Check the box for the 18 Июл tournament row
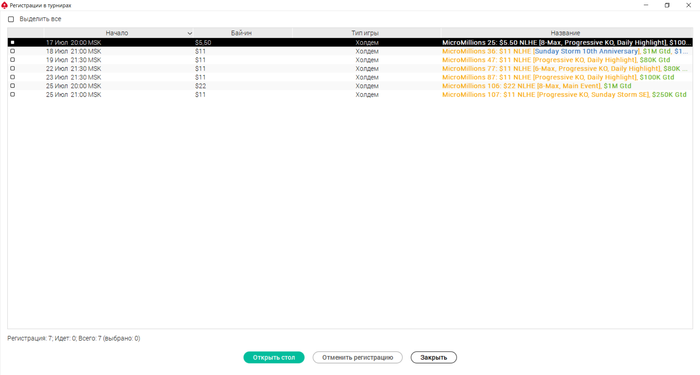The image size is (700, 375). coord(12,51)
